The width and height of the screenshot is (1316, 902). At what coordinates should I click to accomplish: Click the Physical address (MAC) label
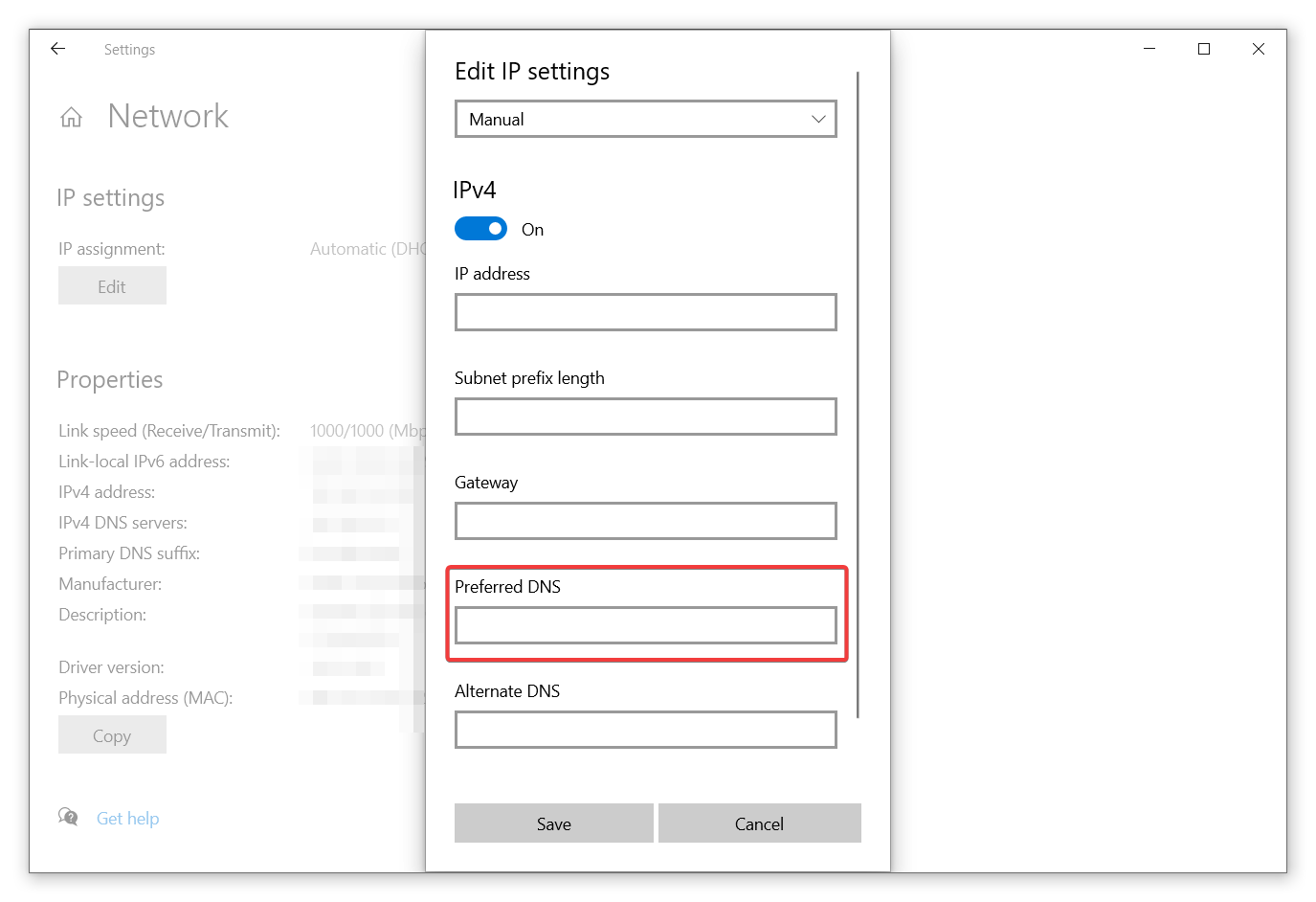click(x=145, y=698)
